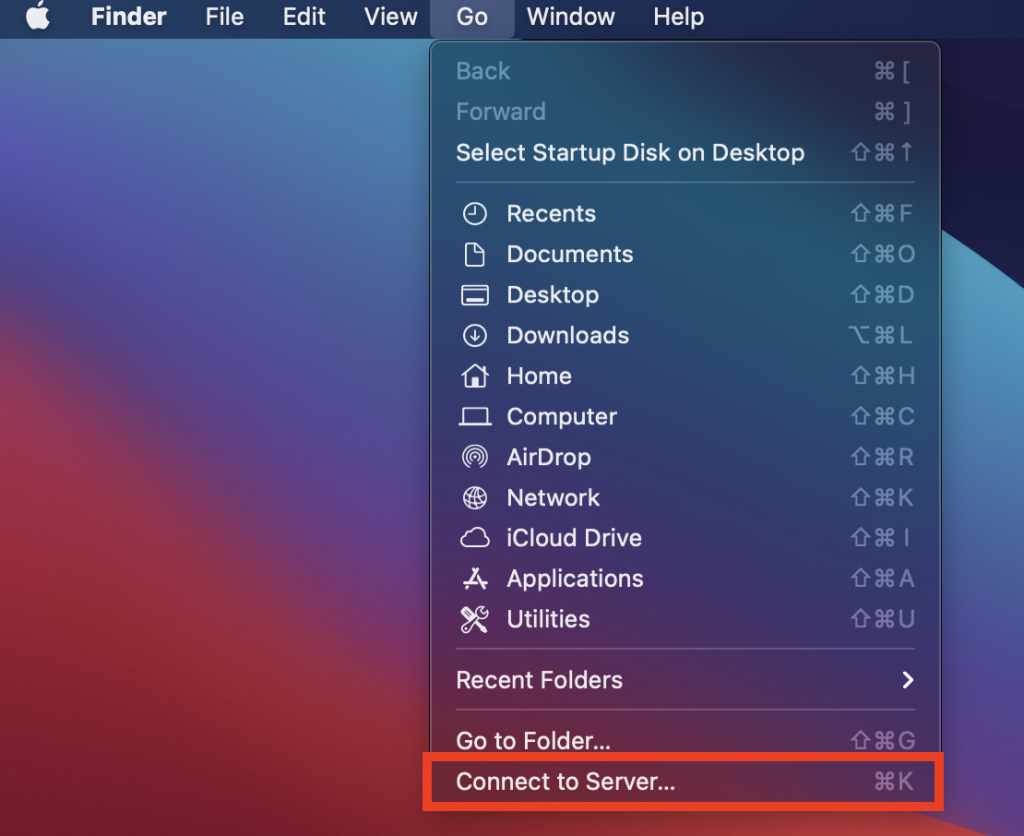Screen dimensions: 1024x836
Task: Select the Computer menu label
Action: [x=562, y=417]
